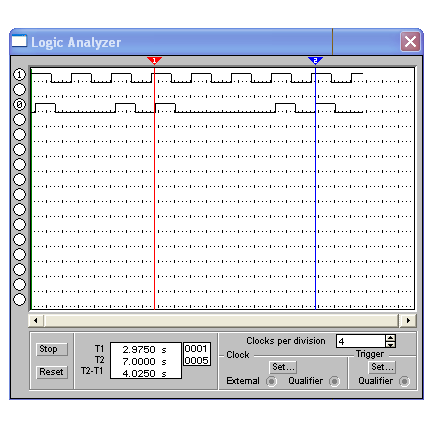
Task: Click the External clock terminal
Action: (x=271, y=381)
